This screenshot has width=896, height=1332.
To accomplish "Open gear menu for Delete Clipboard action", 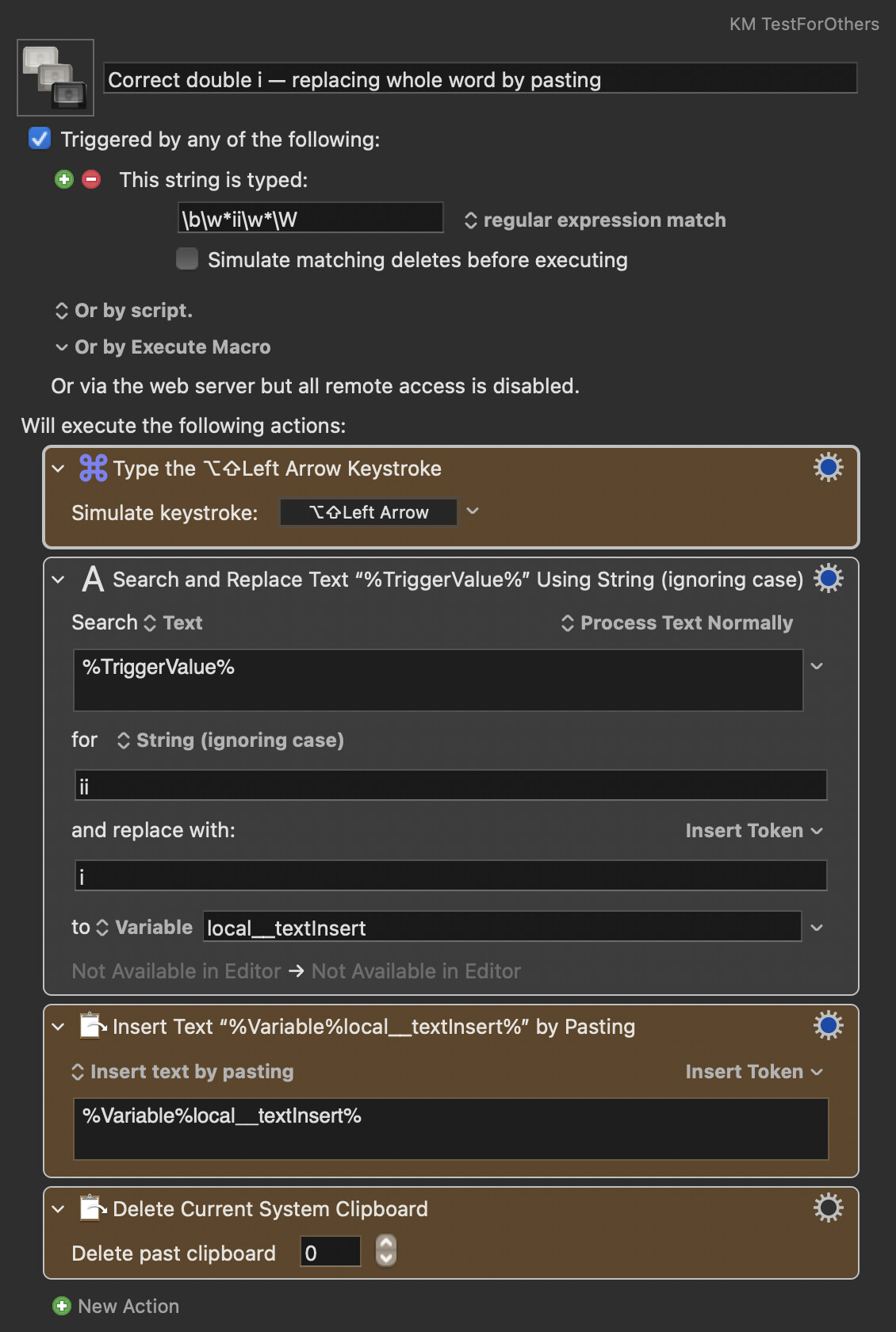I will click(829, 1208).
